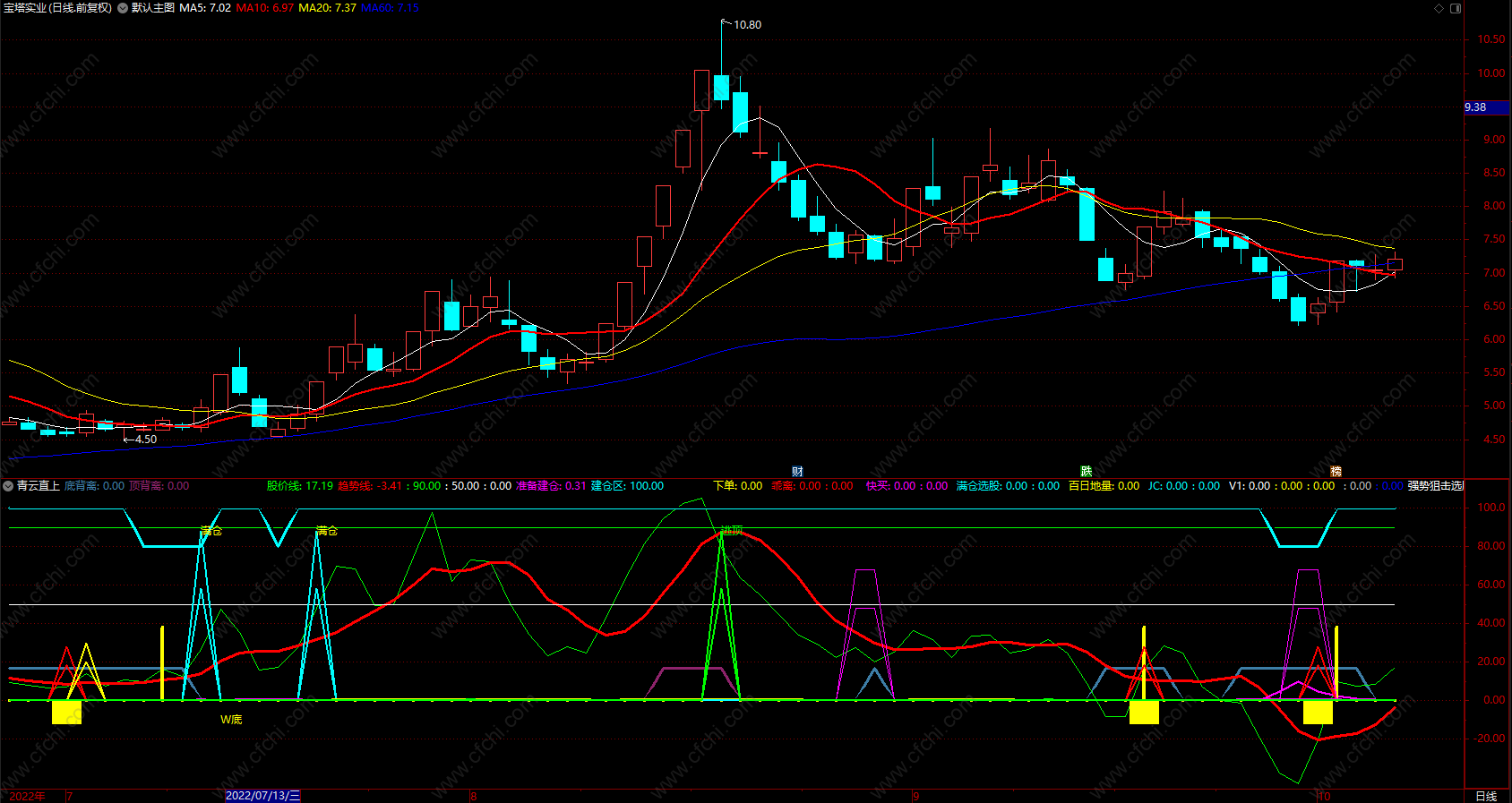Click the 股价线: 17.19 readout
This screenshot has height=803, width=1512.
(300, 486)
